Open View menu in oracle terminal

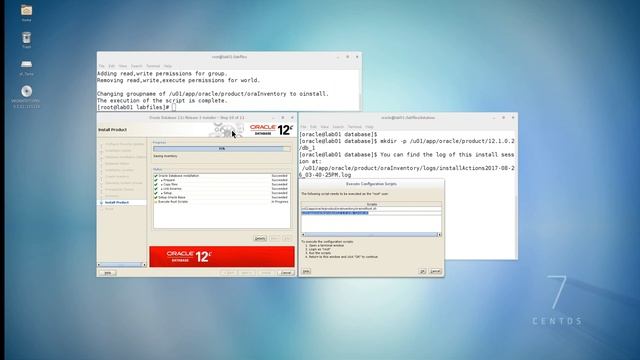click(324, 127)
